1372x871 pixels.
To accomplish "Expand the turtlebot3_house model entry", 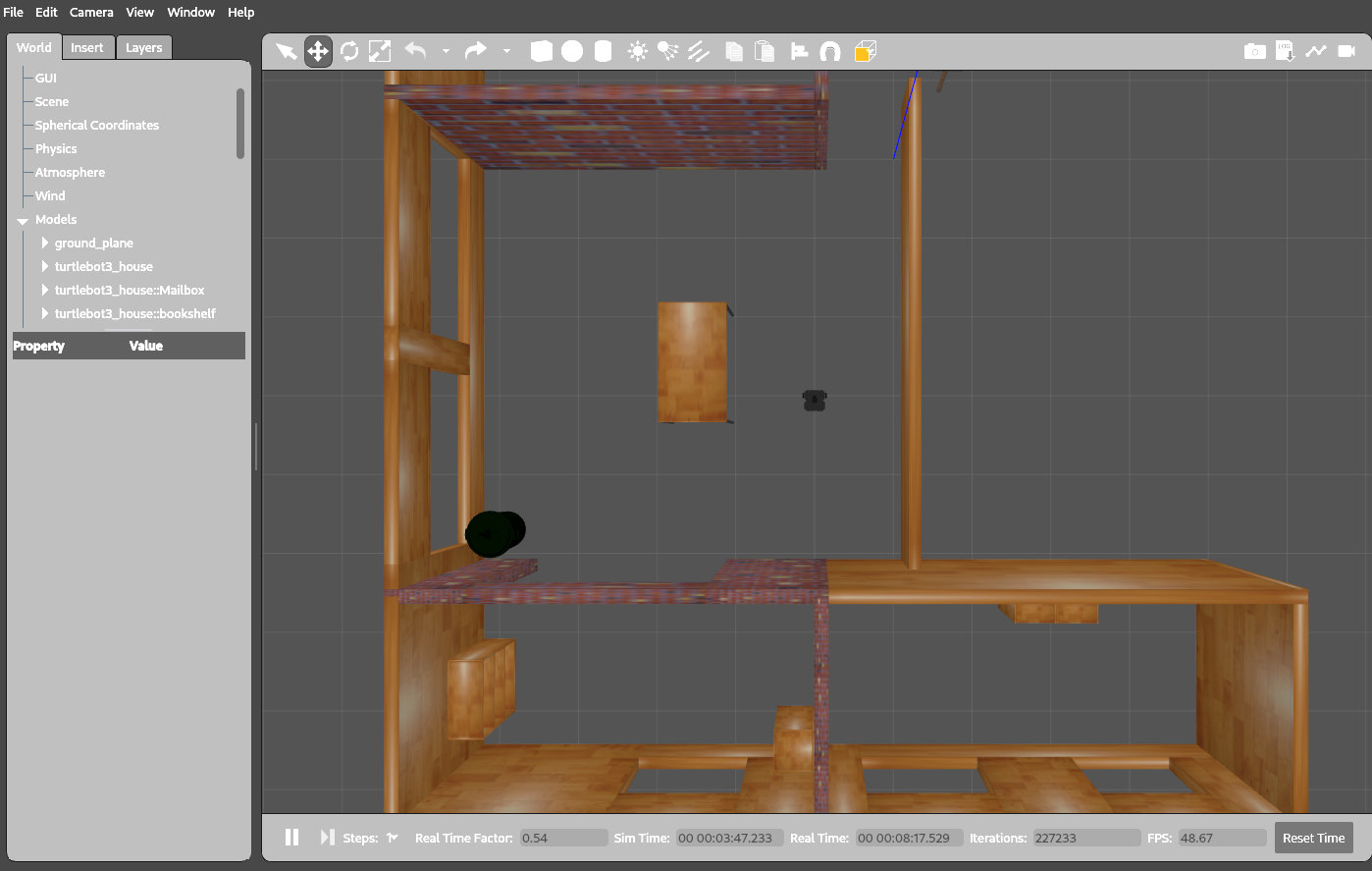I will click(x=45, y=266).
